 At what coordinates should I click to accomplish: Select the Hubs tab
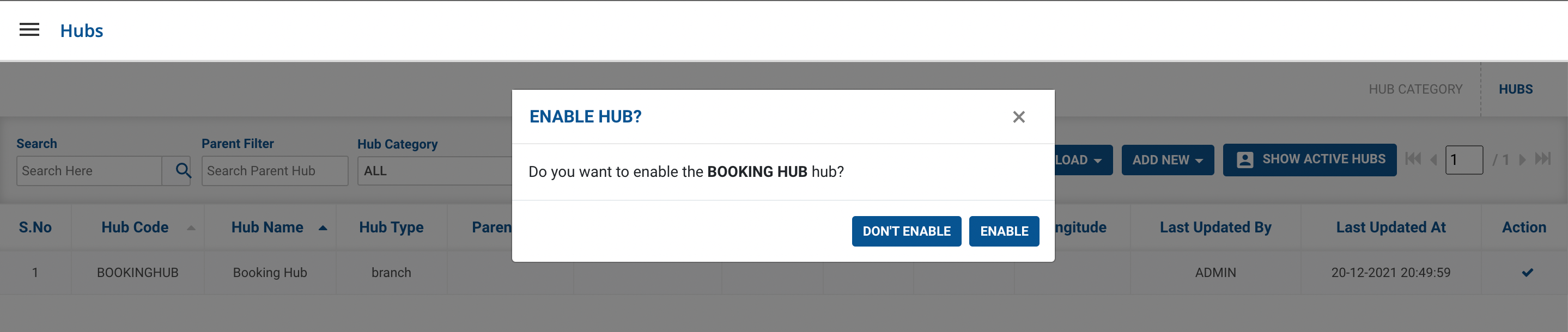coord(1515,89)
